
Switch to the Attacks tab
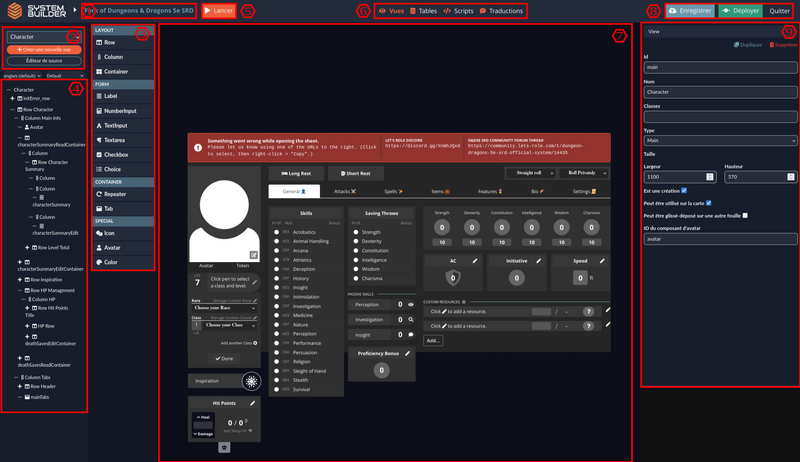[x=345, y=191]
